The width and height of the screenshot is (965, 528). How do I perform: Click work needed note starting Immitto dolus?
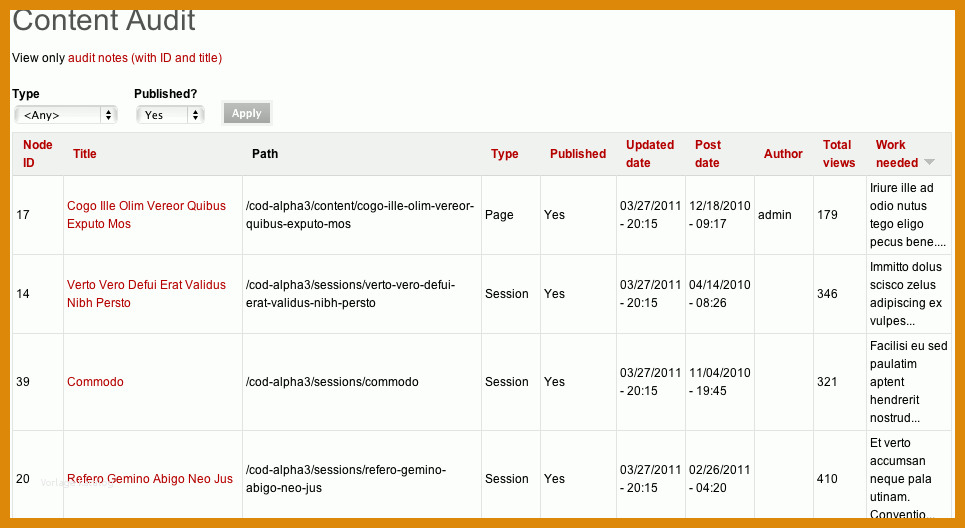(x=906, y=294)
